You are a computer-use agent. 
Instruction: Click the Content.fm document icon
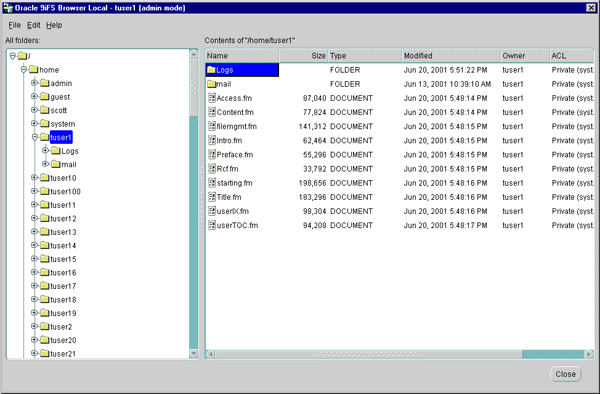(212, 112)
